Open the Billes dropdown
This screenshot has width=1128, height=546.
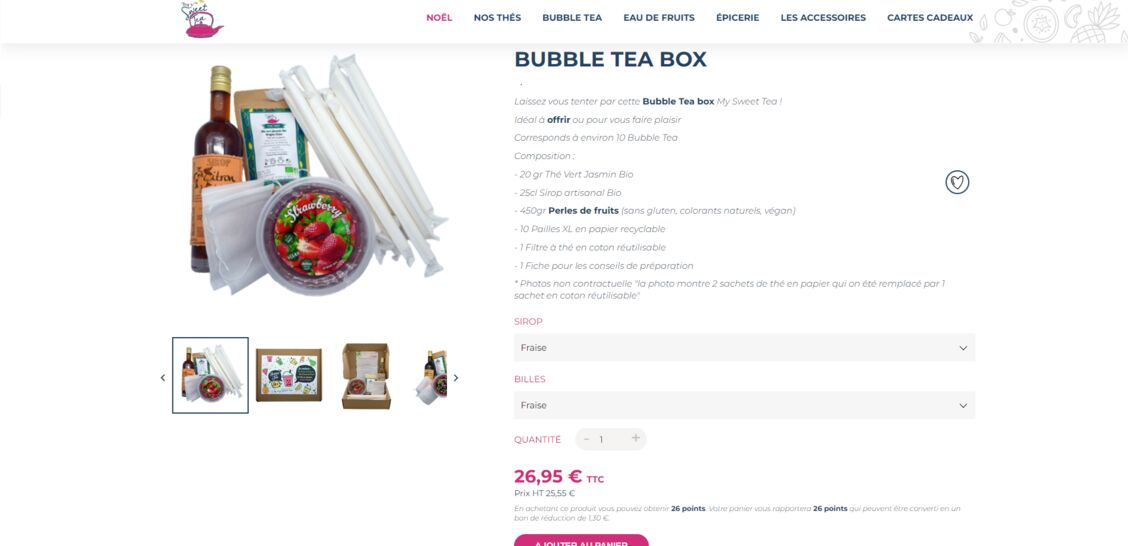[745, 405]
